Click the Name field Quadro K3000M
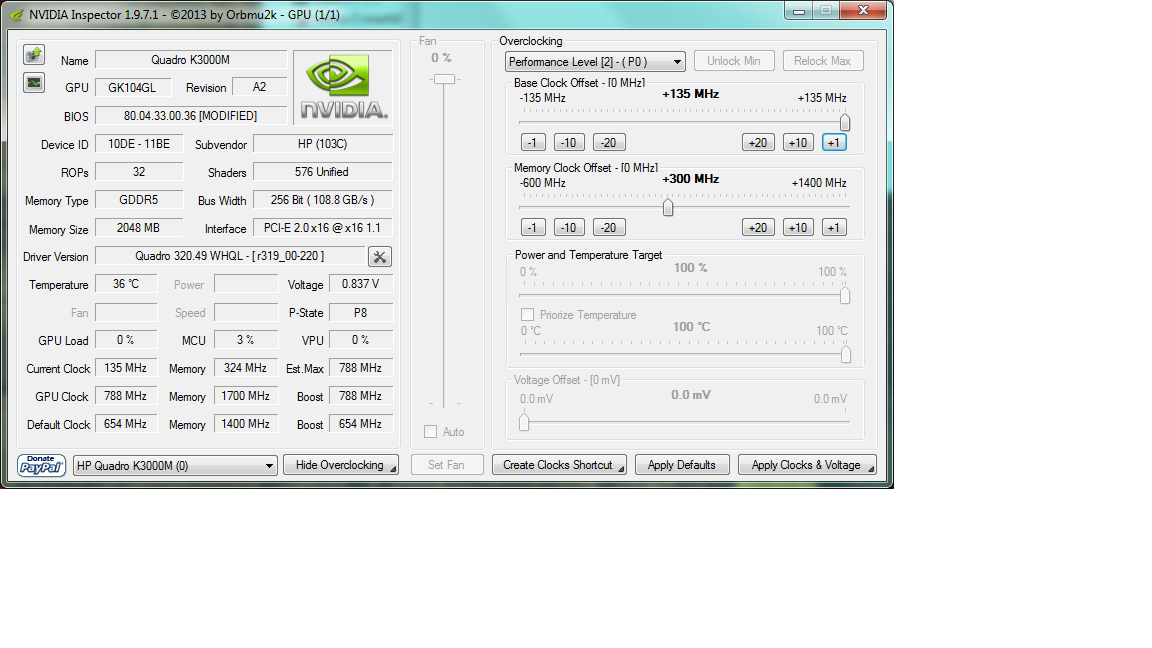 [191, 60]
